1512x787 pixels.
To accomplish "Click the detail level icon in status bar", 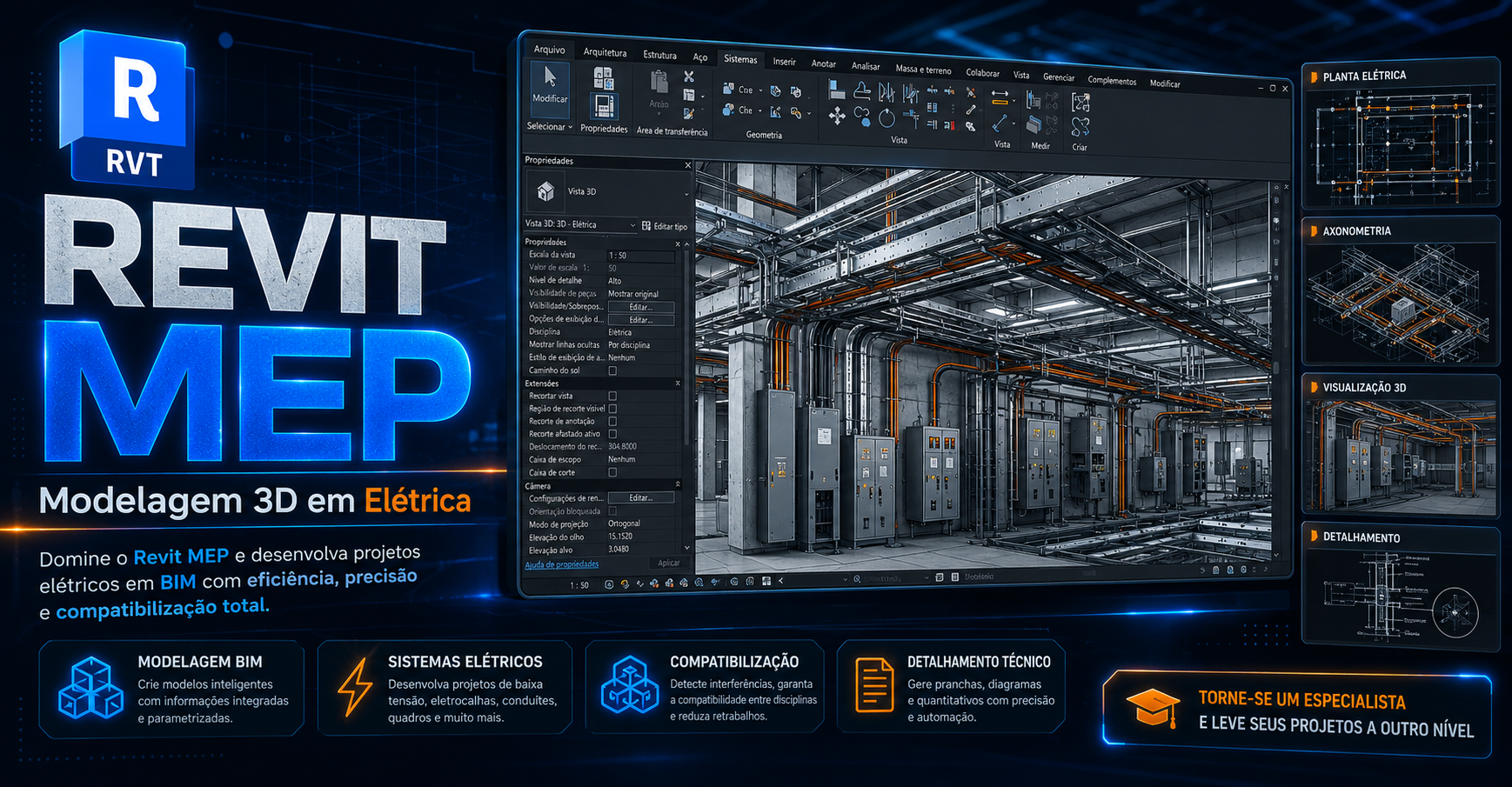I will 609,584.
